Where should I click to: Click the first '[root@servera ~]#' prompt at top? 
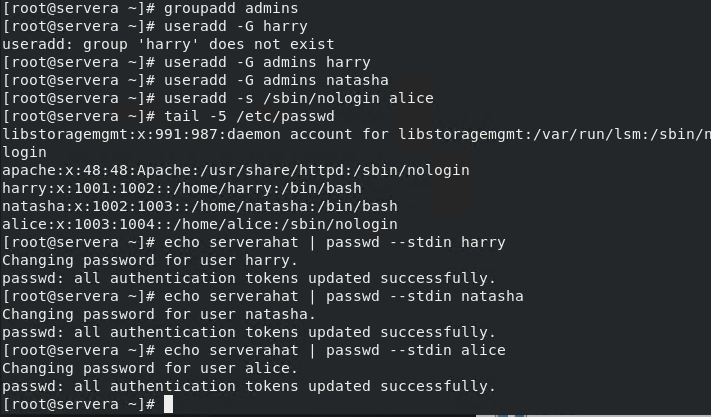[x=78, y=9]
